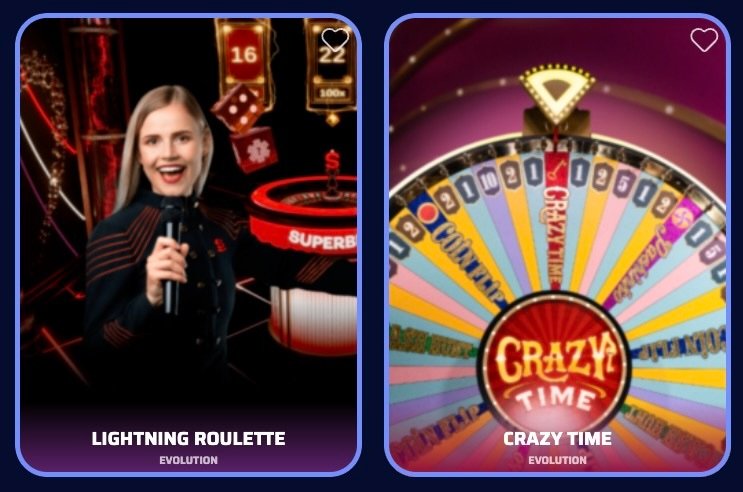
Task: Click the 100x multiplier label
Action: (x=331, y=93)
